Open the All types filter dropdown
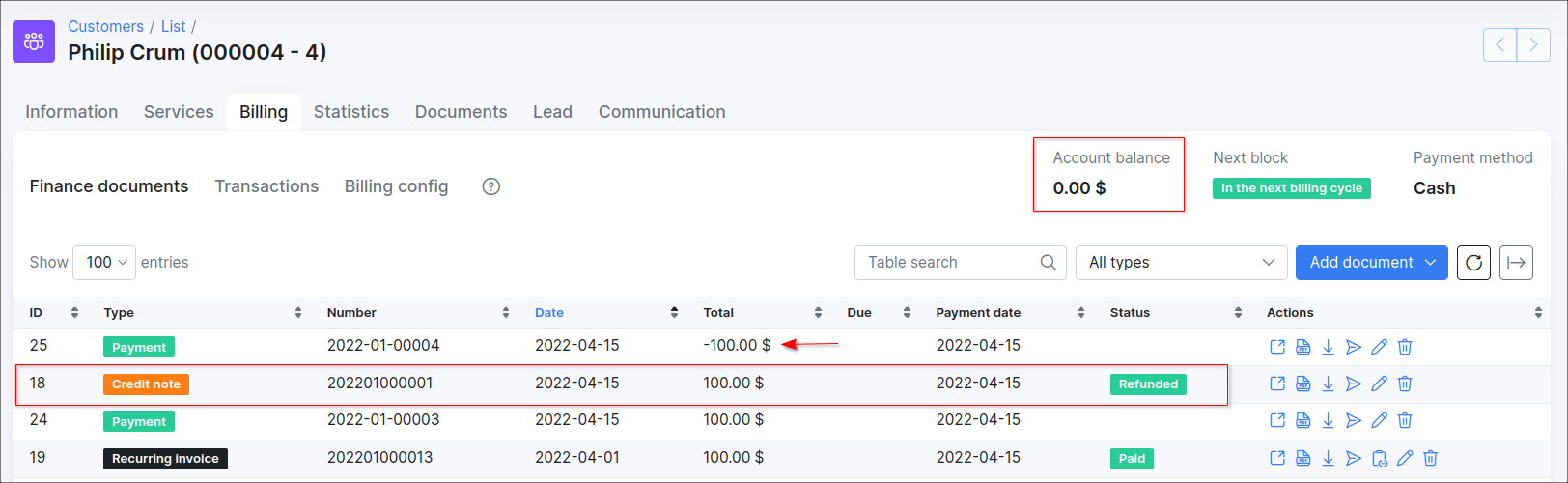The image size is (1568, 483). click(1181, 263)
